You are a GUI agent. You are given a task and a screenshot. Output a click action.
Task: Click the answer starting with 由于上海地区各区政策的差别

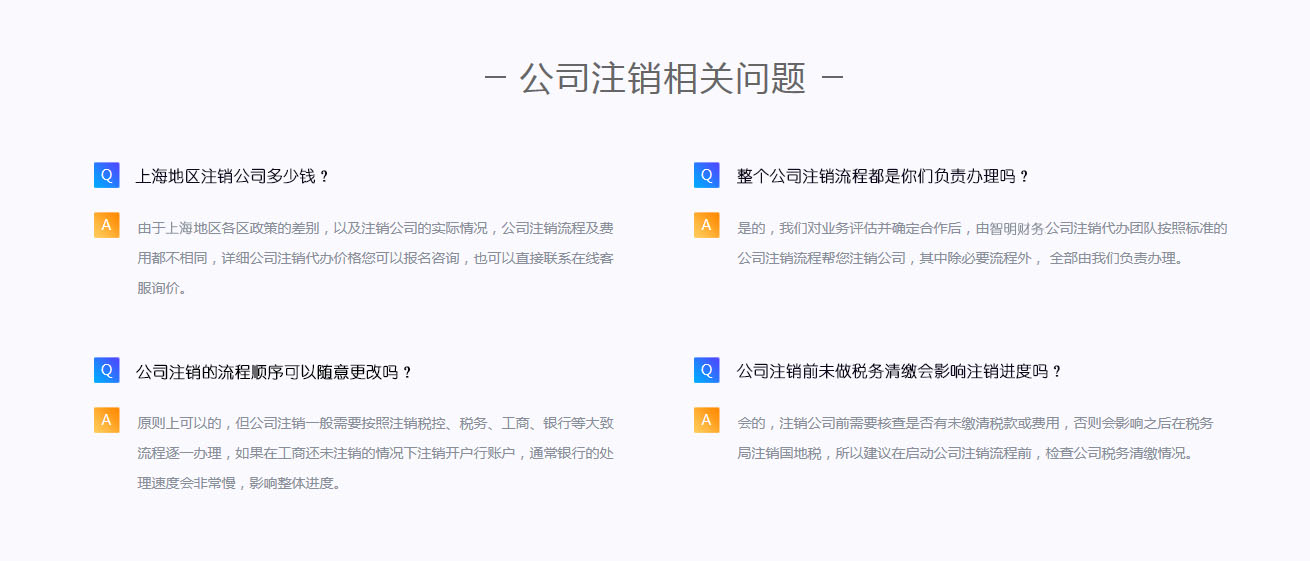click(375, 258)
